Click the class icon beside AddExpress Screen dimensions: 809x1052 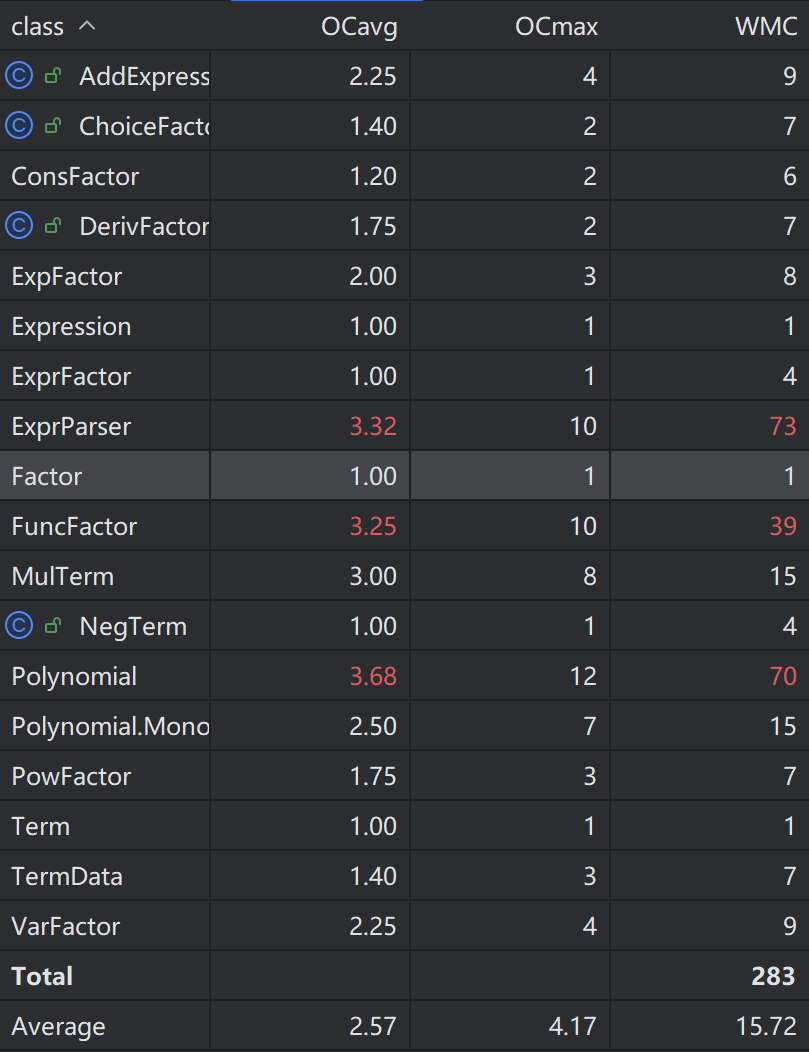pos(19,76)
